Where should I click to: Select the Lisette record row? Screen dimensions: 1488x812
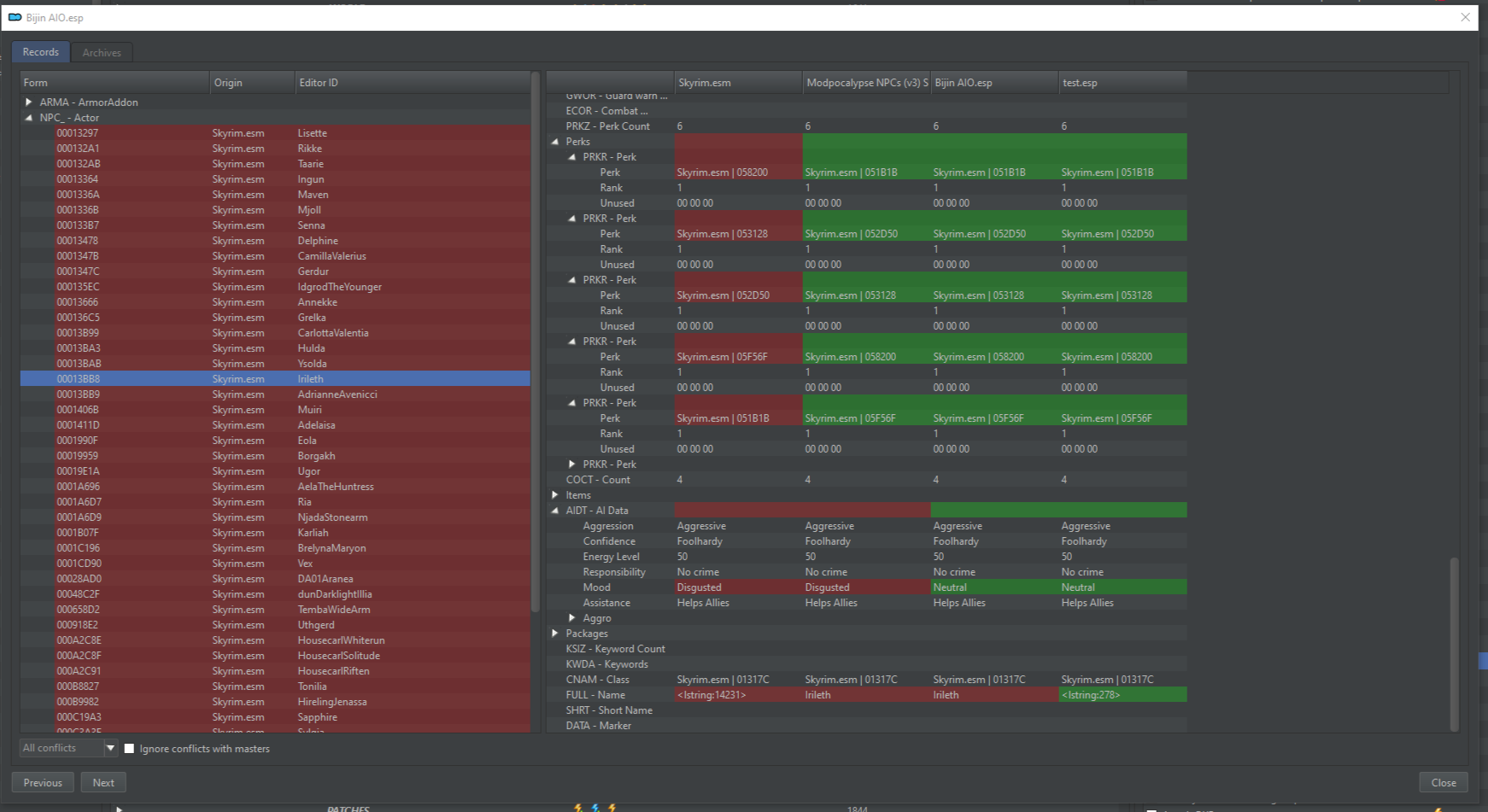tap(275, 133)
